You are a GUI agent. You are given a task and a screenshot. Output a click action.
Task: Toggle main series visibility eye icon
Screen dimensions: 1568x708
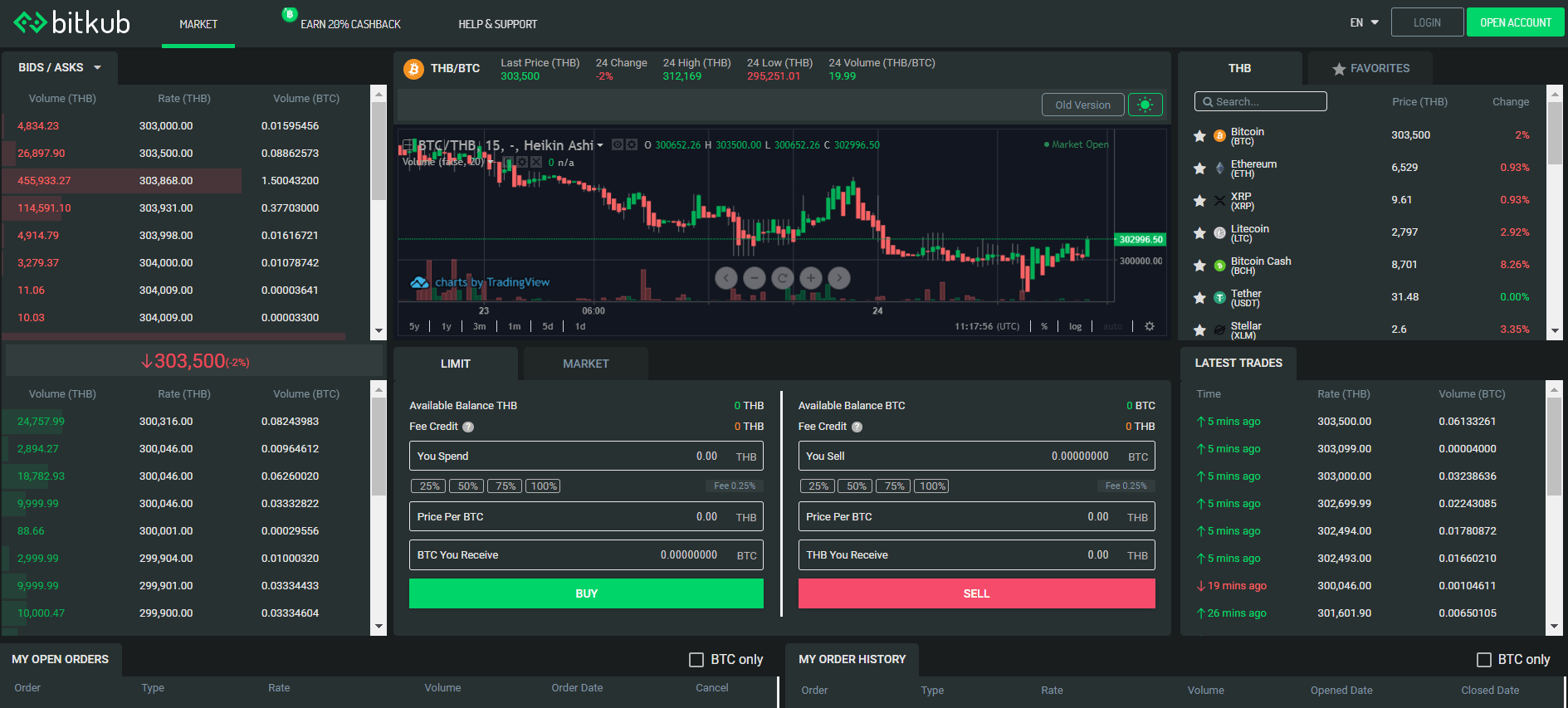click(618, 144)
